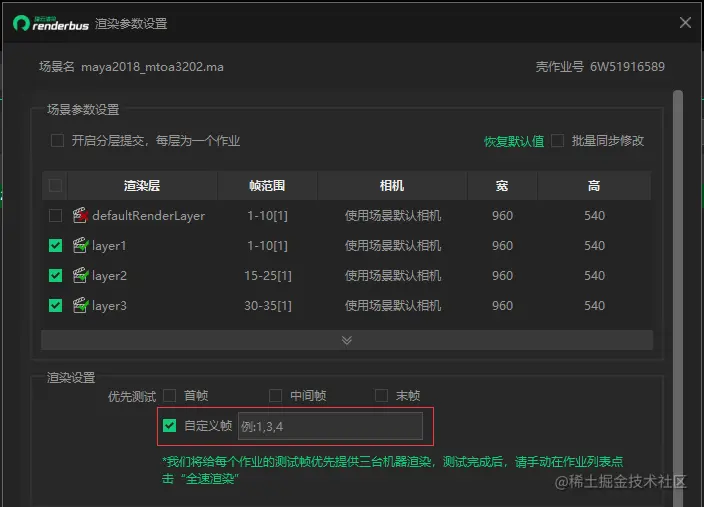Click width 960 in layer2 row
This screenshot has height=507, width=704.
(x=502, y=276)
